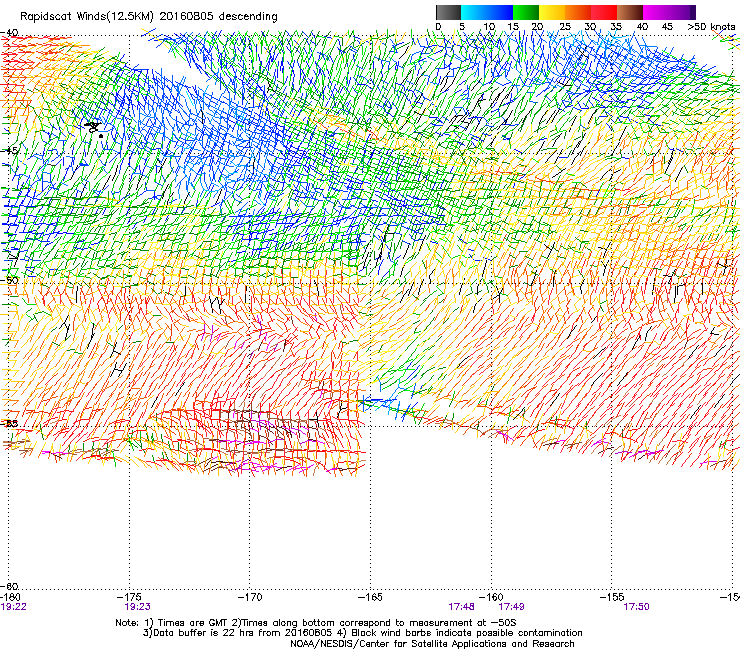Screen dimensions: 740x650
Task: Click the '30' label under the color scale
Action: (590, 27)
